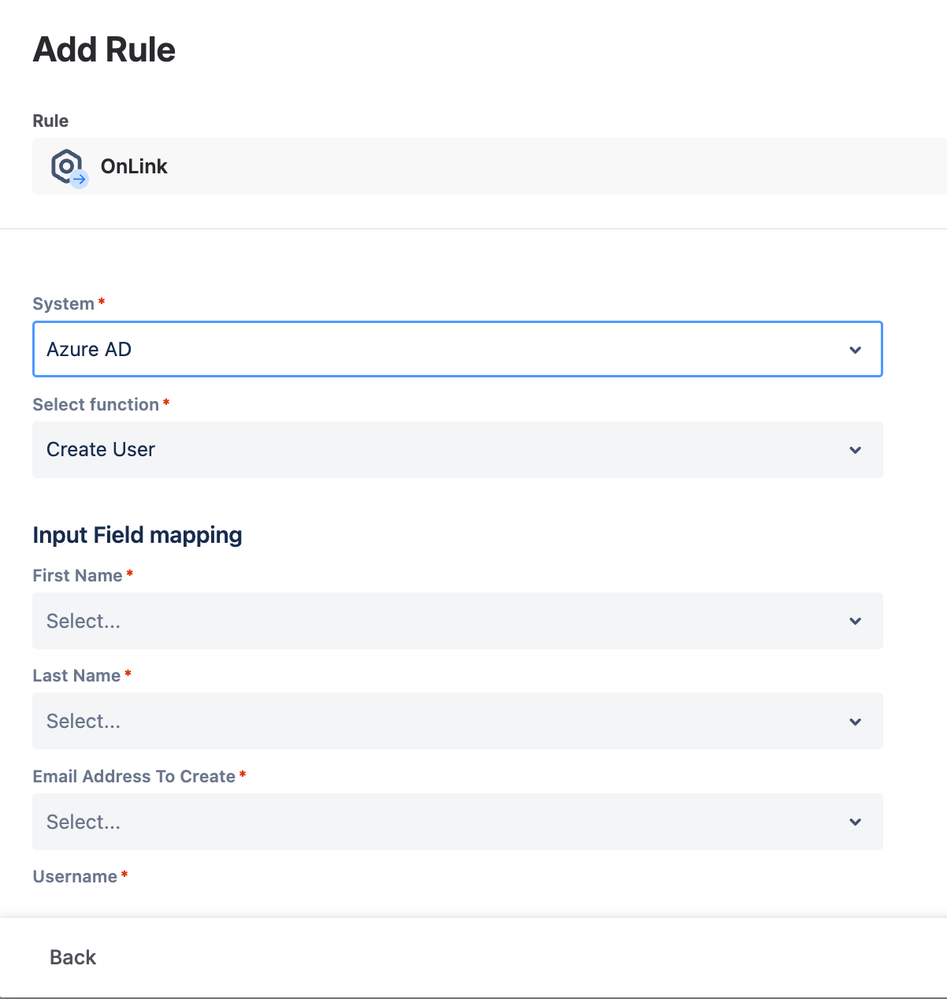The width and height of the screenshot is (947, 999).
Task: Click the OnLink rule icon
Action: point(68,167)
